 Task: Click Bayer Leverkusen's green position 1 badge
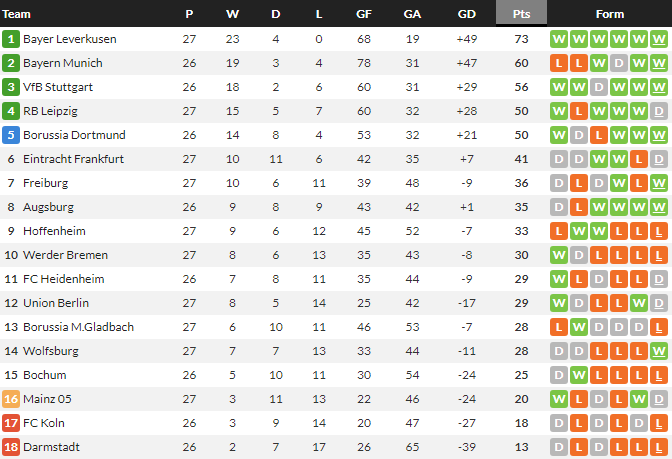[x=11, y=39]
